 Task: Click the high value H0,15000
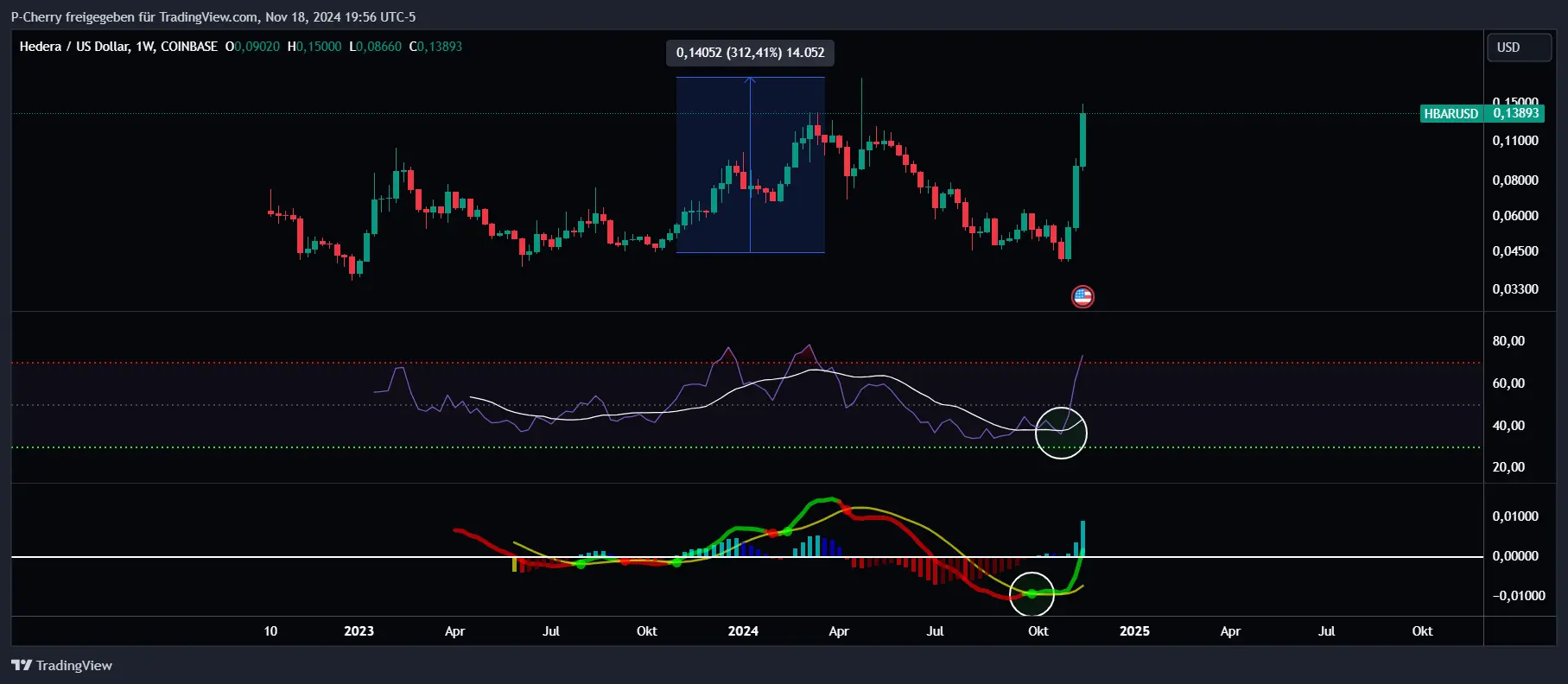pos(314,47)
